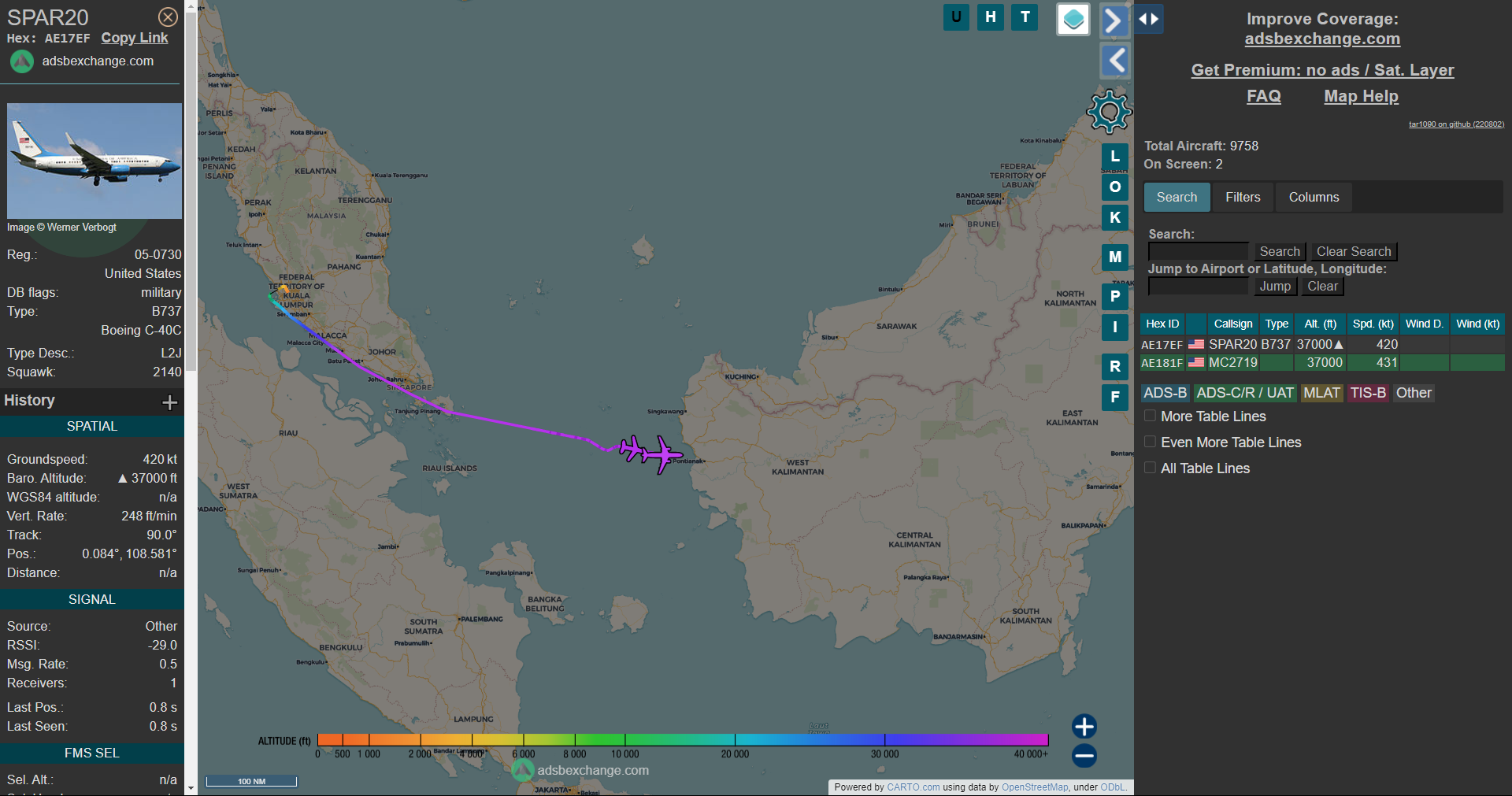
Task: Toggle the ADS-C/R / UAT source legend
Action: (1245, 393)
